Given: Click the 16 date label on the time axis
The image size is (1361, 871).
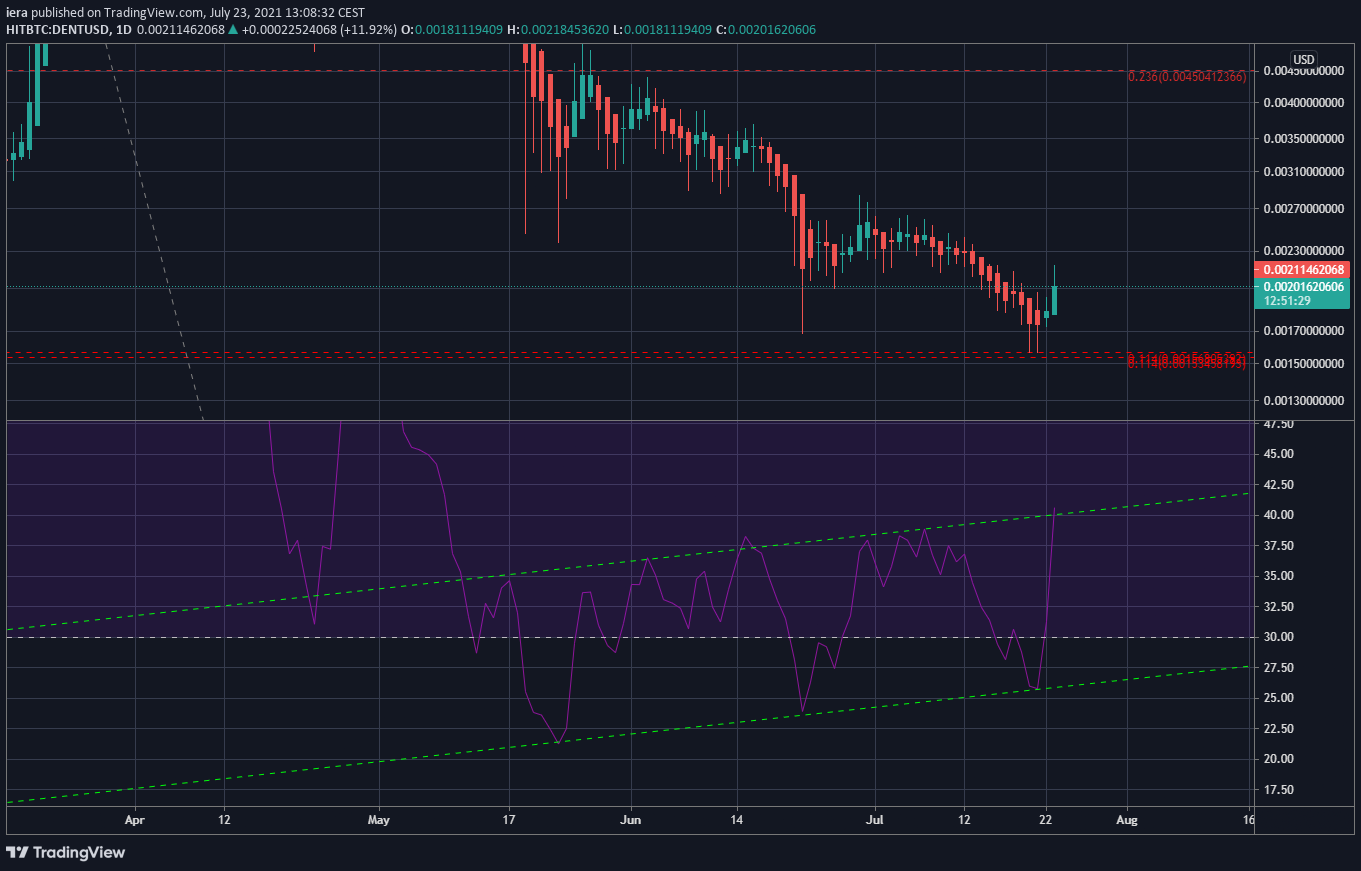Looking at the screenshot, I should point(1249,820).
